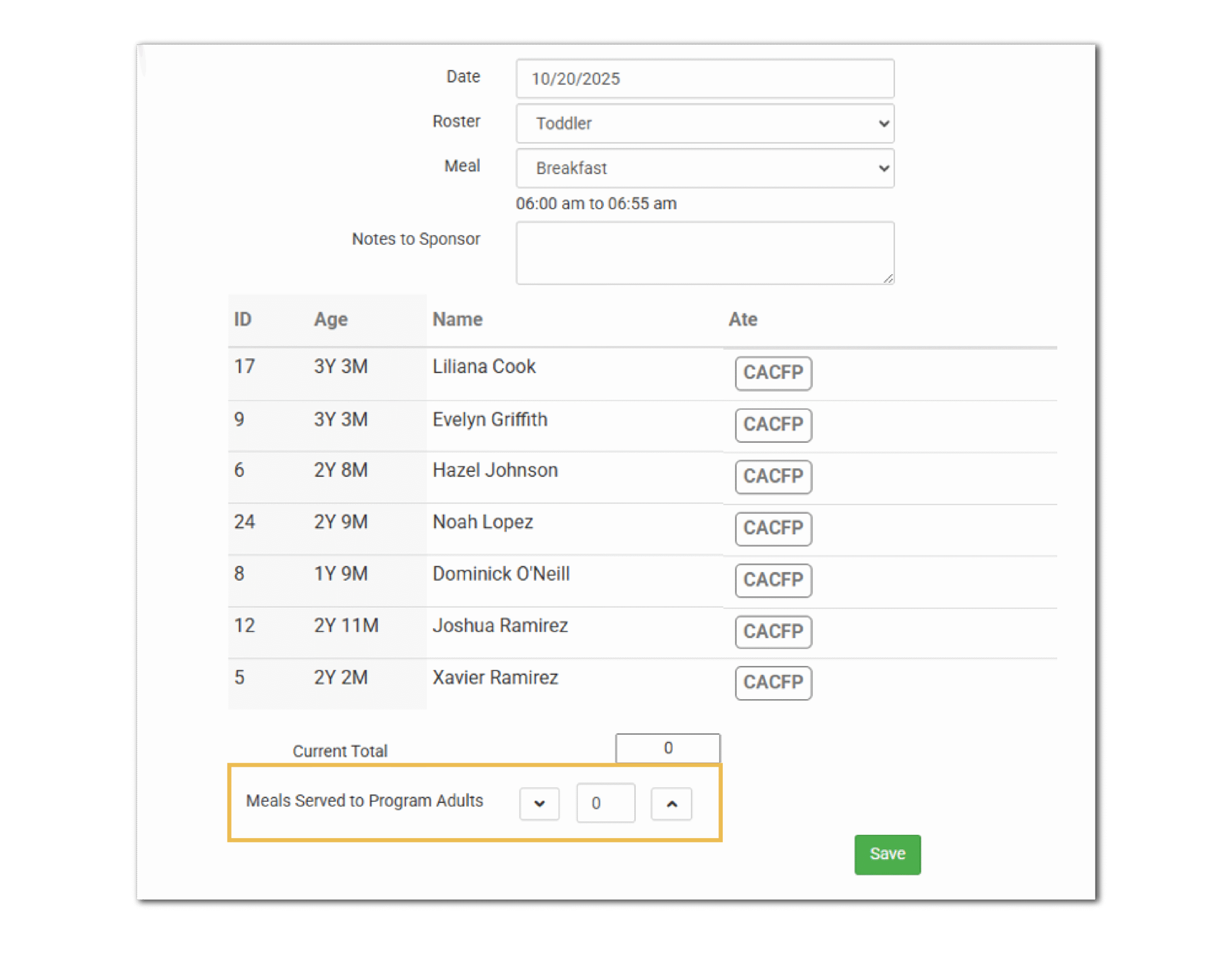Click the adult meals count field
This screenshot has height=958, width=1232.
tap(605, 803)
